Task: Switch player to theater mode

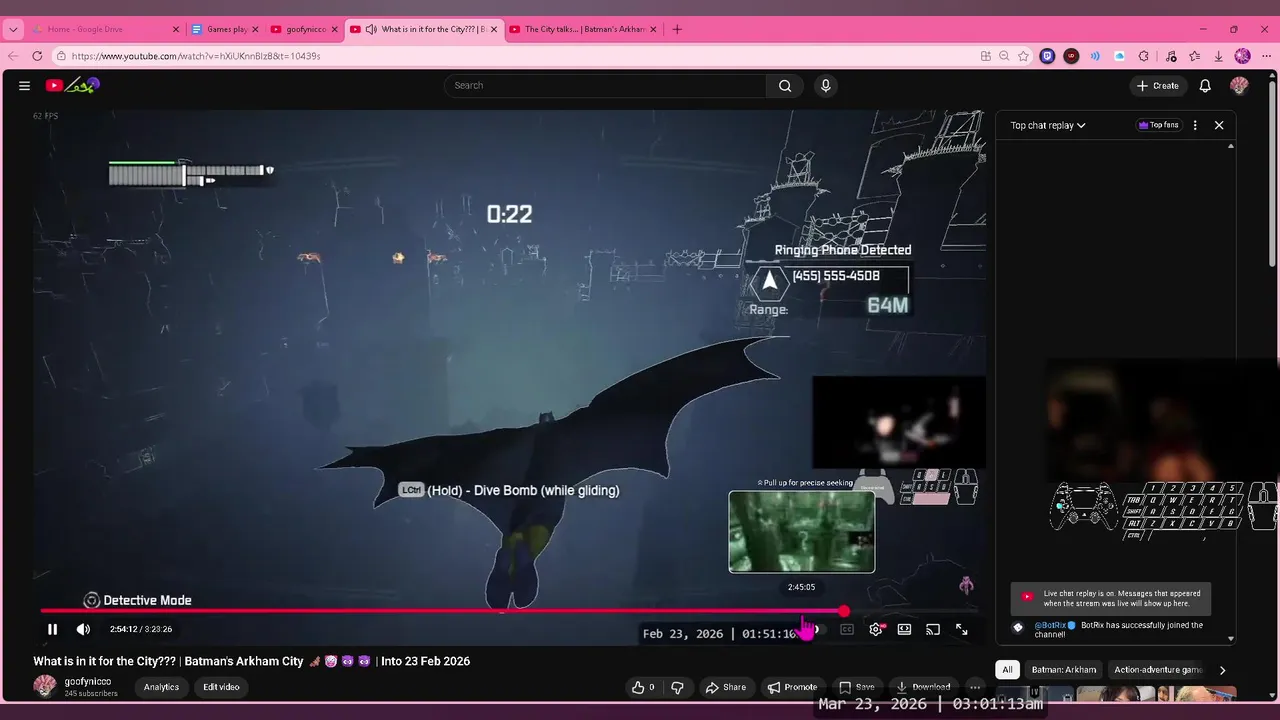Action: [x=904, y=629]
